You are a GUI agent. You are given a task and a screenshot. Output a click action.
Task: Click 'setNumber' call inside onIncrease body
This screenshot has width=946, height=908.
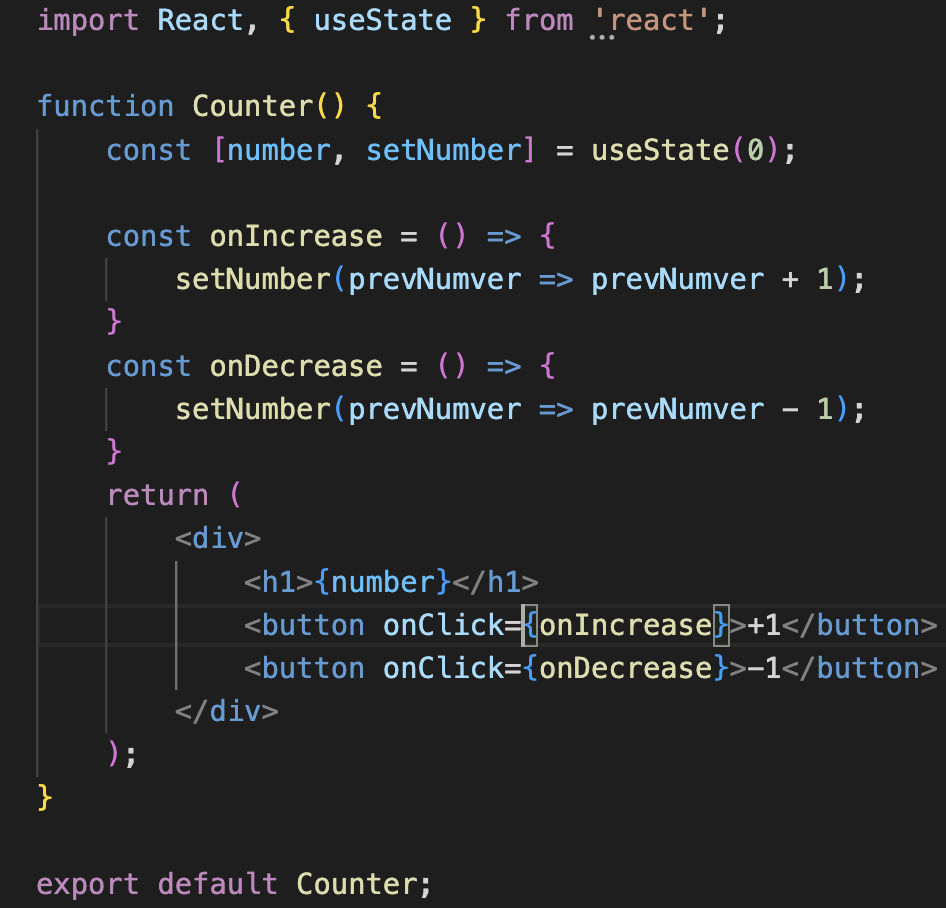tap(253, 279)
